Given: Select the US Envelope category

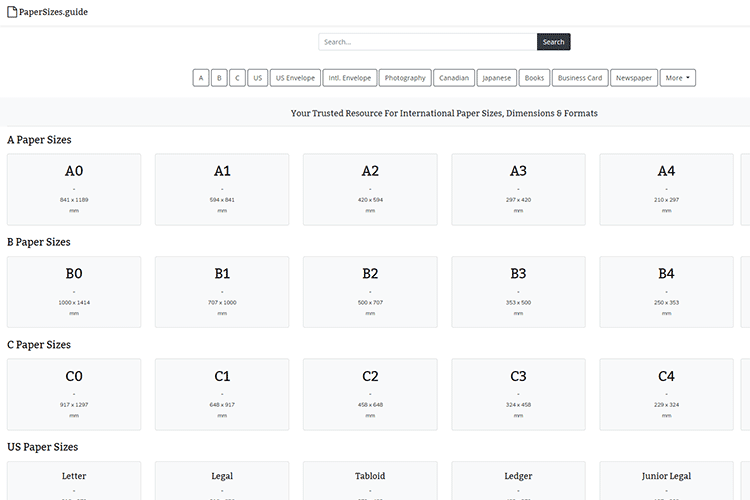Looking at the screenshot, I should 295,78.
